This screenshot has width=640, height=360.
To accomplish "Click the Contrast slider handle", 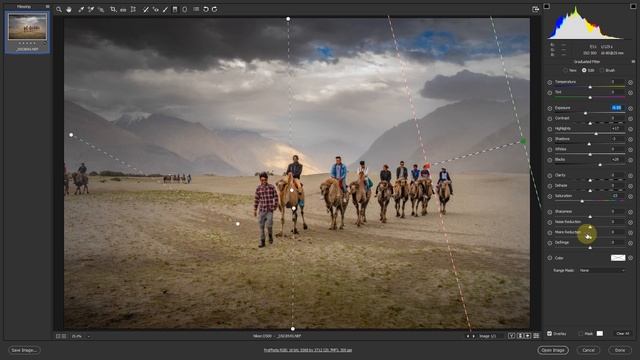I will click(x=590, y=123).
